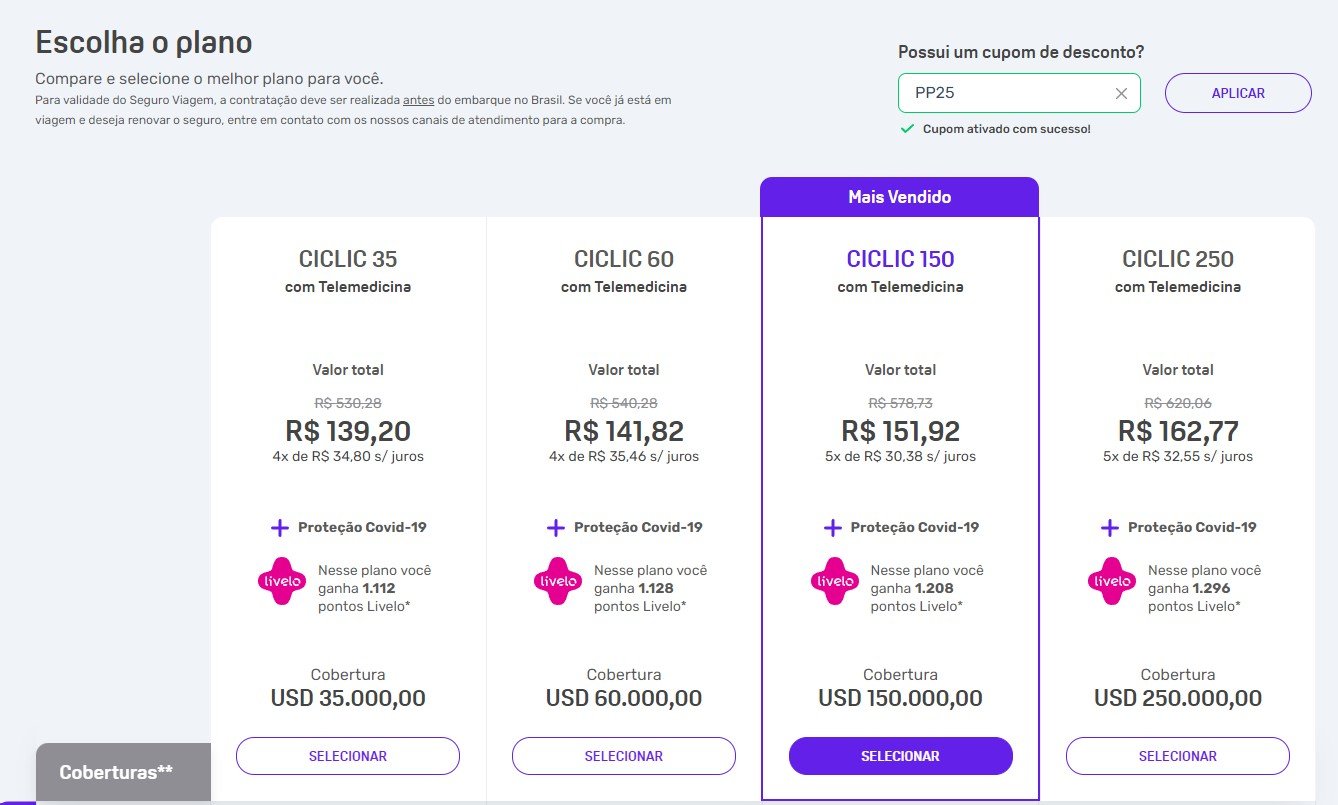Viewport: 1338px width, 805px height.
Task: Expand Proteção Covid-19 plus icon in CICLIC 250
Action: point(1109,527)
